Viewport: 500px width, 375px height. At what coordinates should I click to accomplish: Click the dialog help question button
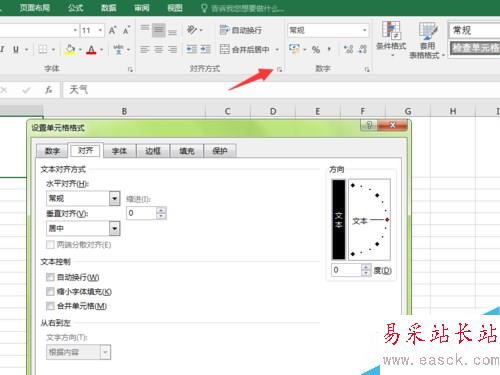(x=369, y=125)
